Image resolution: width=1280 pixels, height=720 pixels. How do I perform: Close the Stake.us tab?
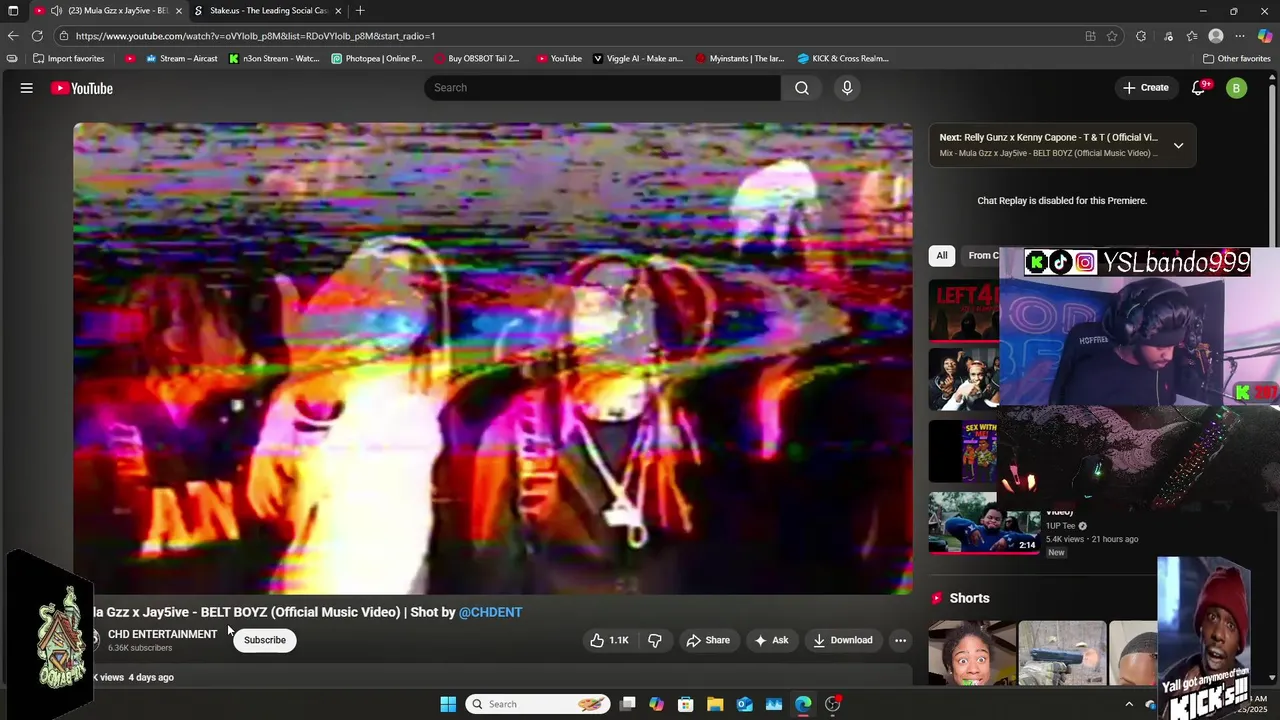[x=338, y=11]
